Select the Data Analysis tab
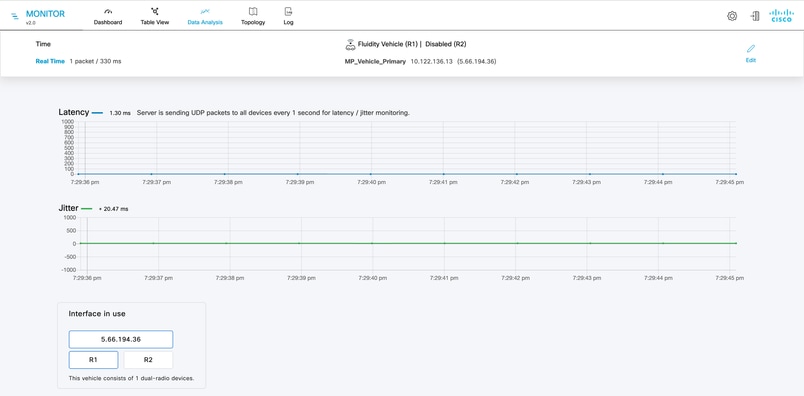 click(205, 17)
